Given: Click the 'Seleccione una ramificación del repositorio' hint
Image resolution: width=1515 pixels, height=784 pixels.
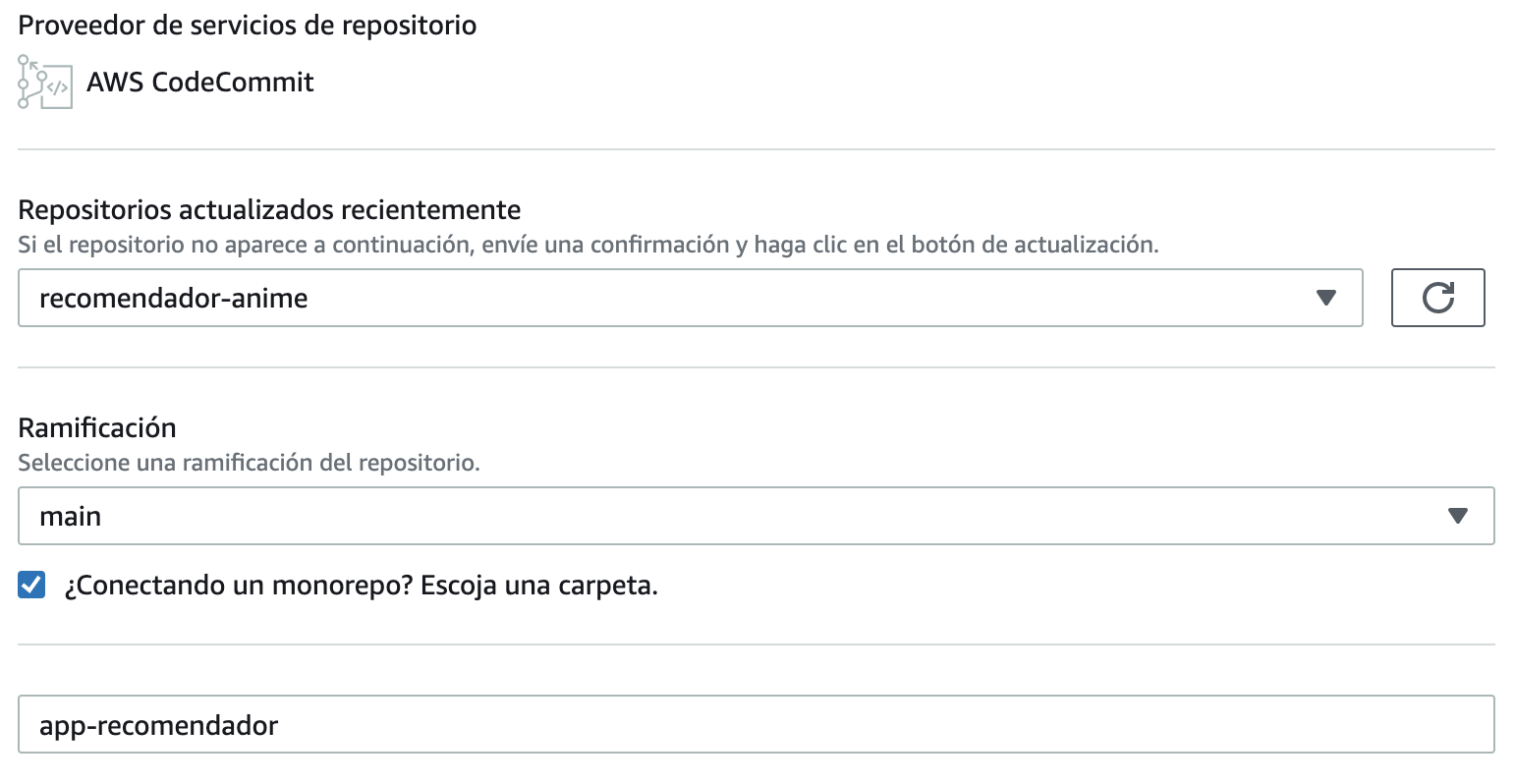Looking at the screenshot, I should pyautogui.click(x=249, y=463).
